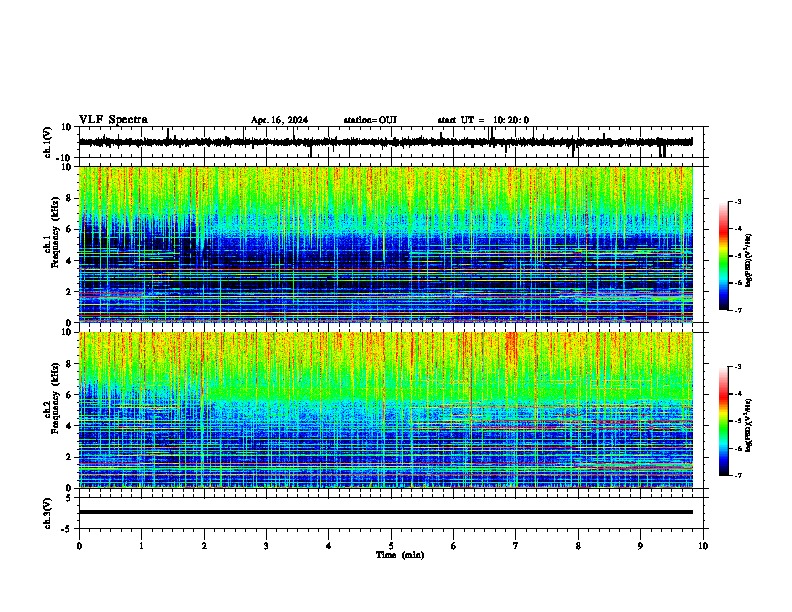The image size is (792, 612).
Task: Click time axis tick label "6"
Action: point(454,546)
